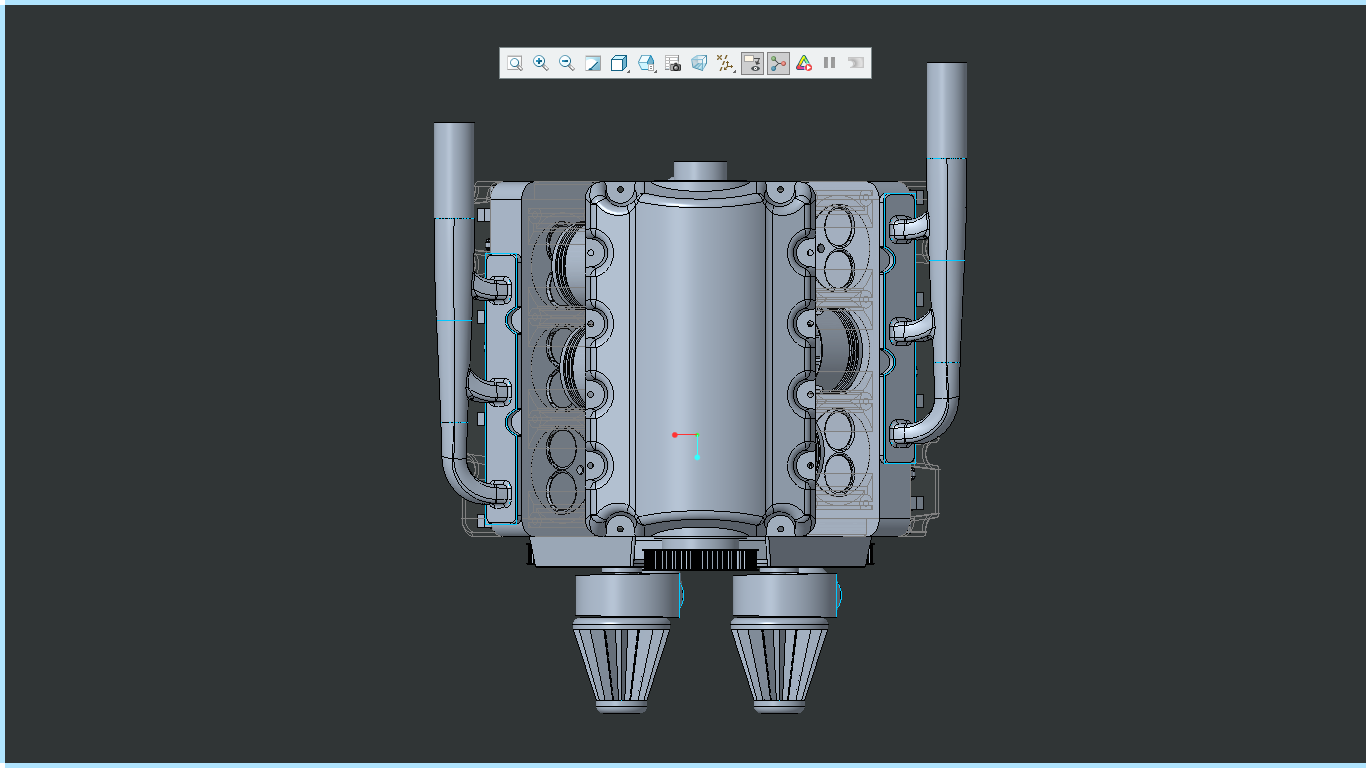
Task: Open the Display Style cube dropdown
Action: 620,63
